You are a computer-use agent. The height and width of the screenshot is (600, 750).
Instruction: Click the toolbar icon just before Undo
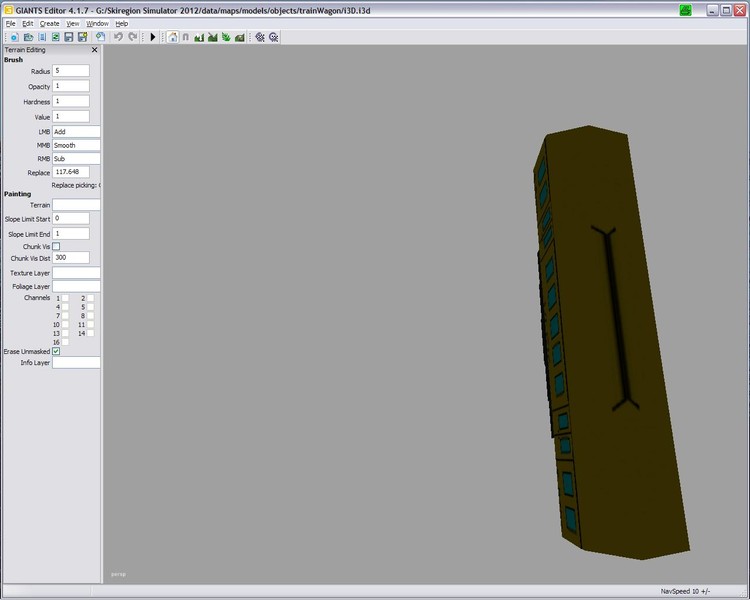click(100, 37)
